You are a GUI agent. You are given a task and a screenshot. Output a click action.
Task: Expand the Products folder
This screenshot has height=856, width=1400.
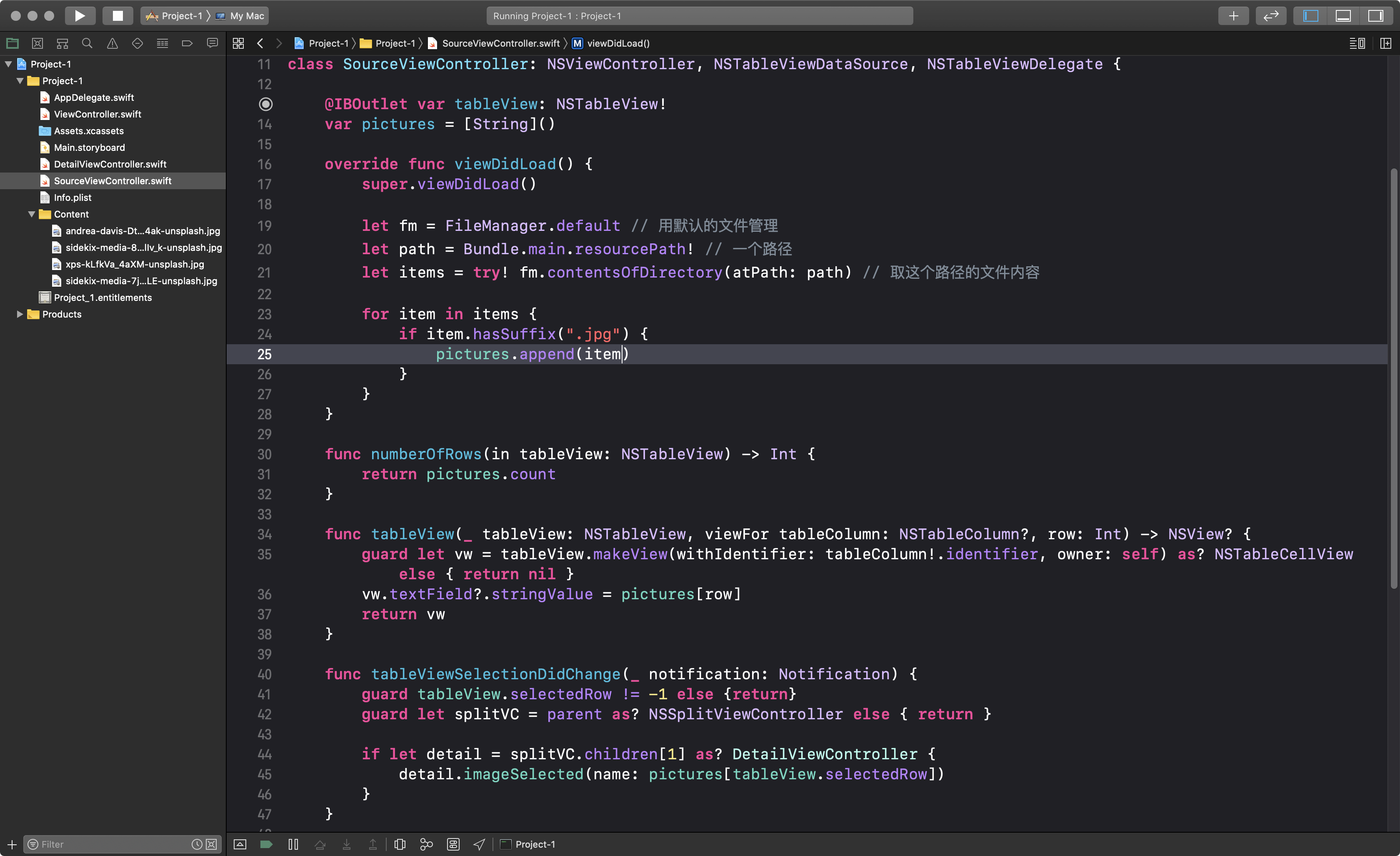coord(20,314)
